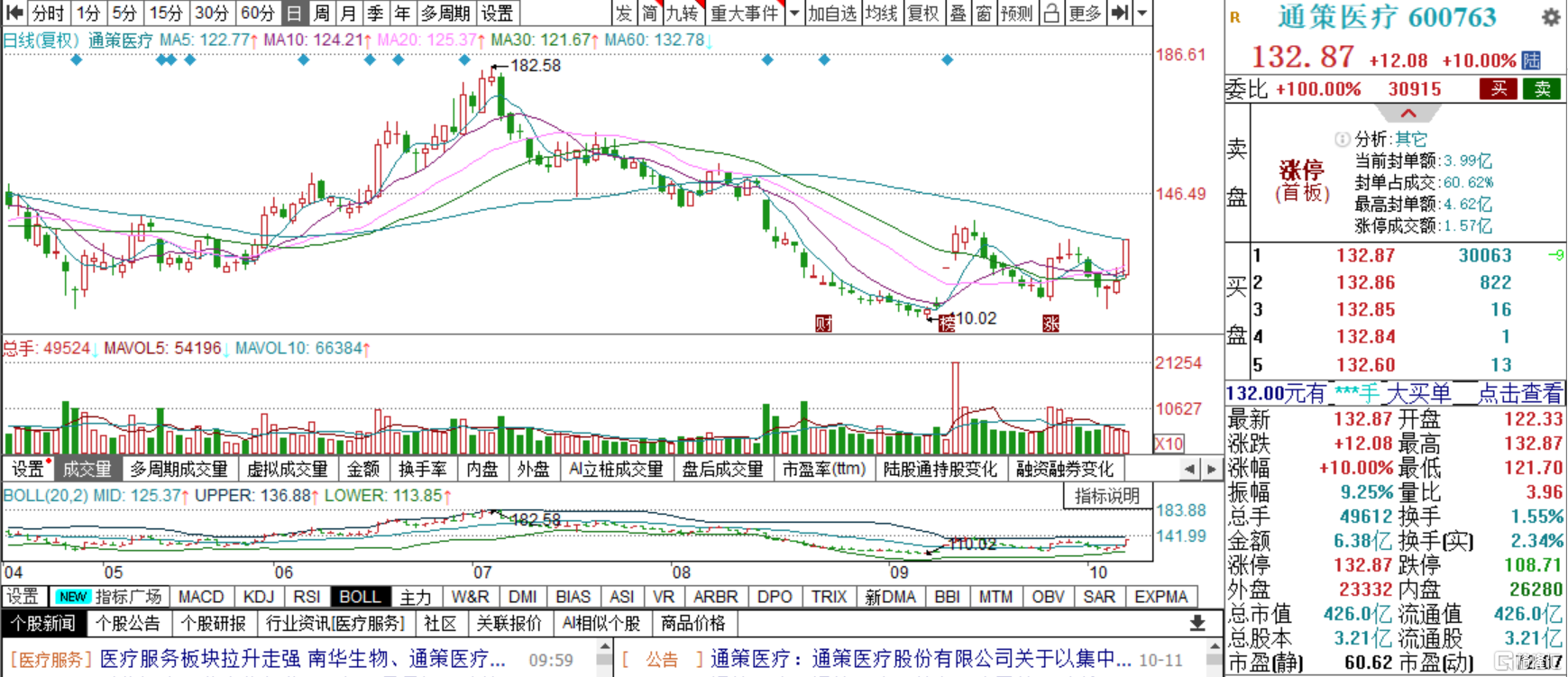Viewport: 1568px width, 677px height.
Task: Select the 季 quarterly period
Action: click(x=376, y=13)
